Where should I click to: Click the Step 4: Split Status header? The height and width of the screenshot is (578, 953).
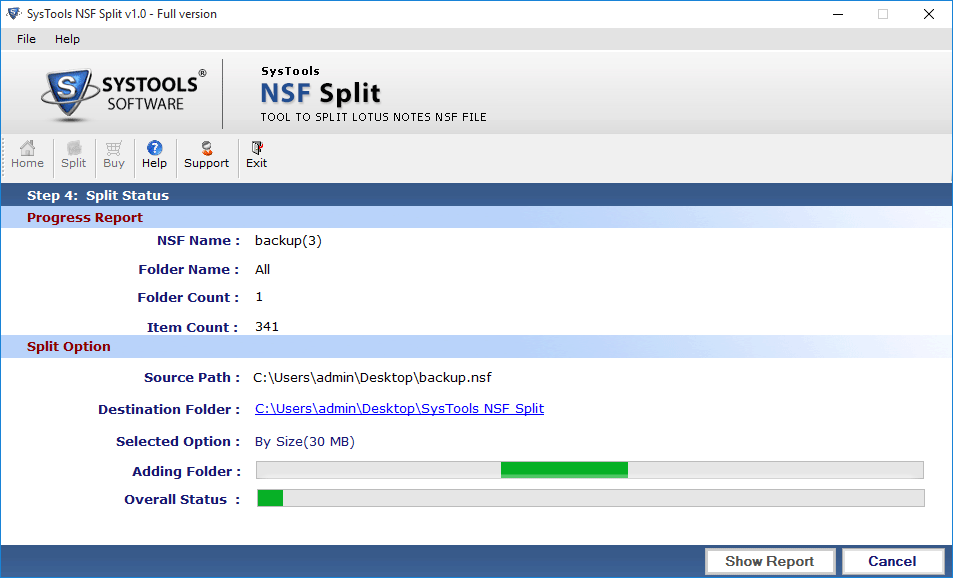click(x=98, y=195)
